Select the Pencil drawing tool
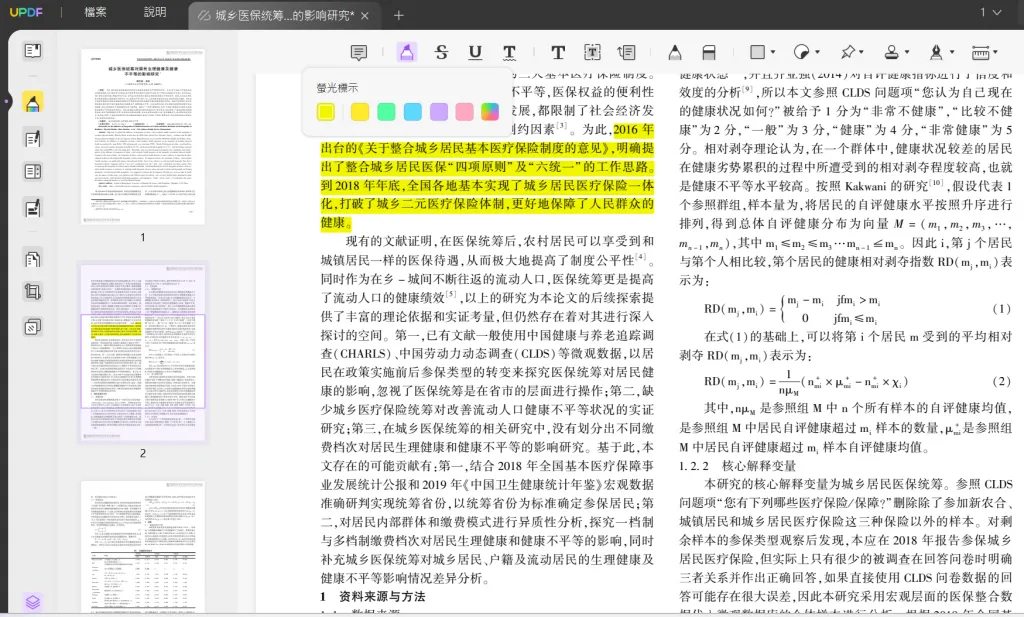 click(675, 52)
